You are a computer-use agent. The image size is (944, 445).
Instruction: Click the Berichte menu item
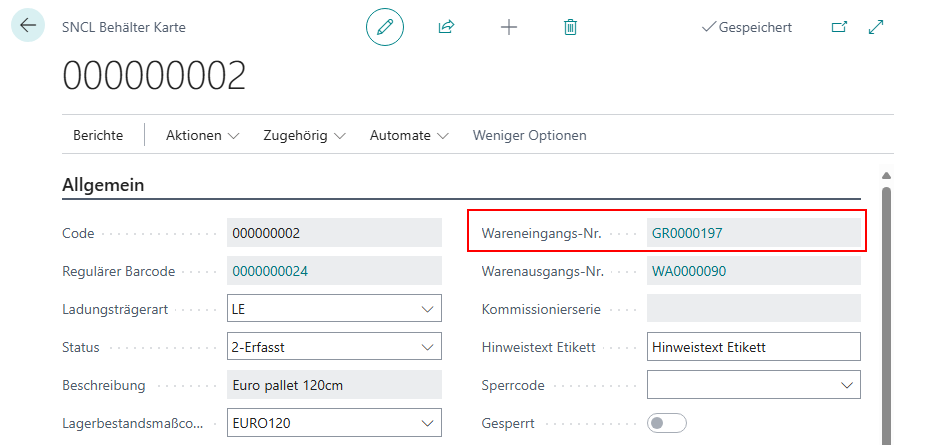point(98,135)
